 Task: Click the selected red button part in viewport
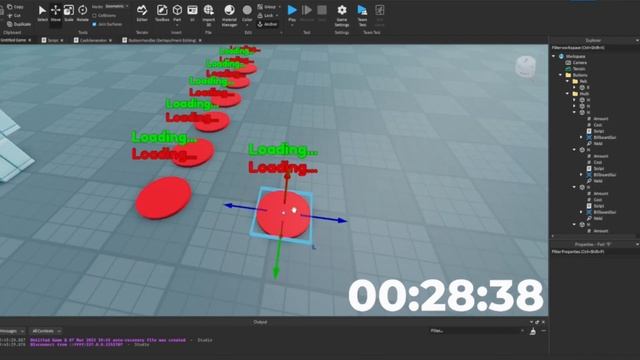(x=283, y=214)
